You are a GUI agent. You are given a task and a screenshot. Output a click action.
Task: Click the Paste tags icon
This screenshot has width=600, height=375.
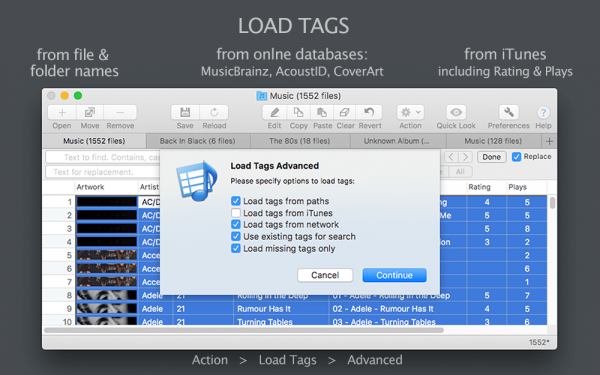322,112
